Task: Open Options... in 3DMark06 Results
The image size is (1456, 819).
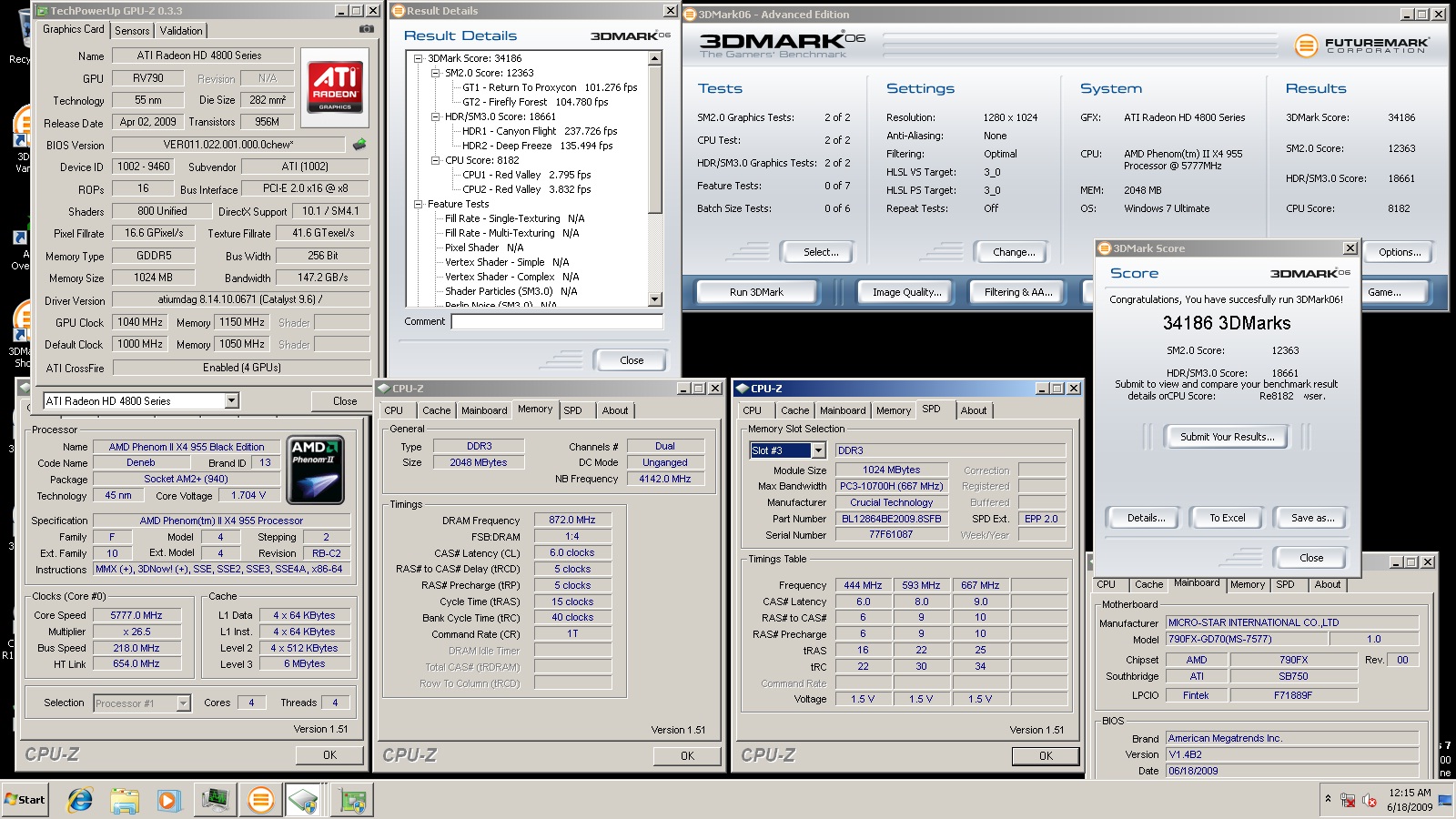Action: tap(1400, 252)
